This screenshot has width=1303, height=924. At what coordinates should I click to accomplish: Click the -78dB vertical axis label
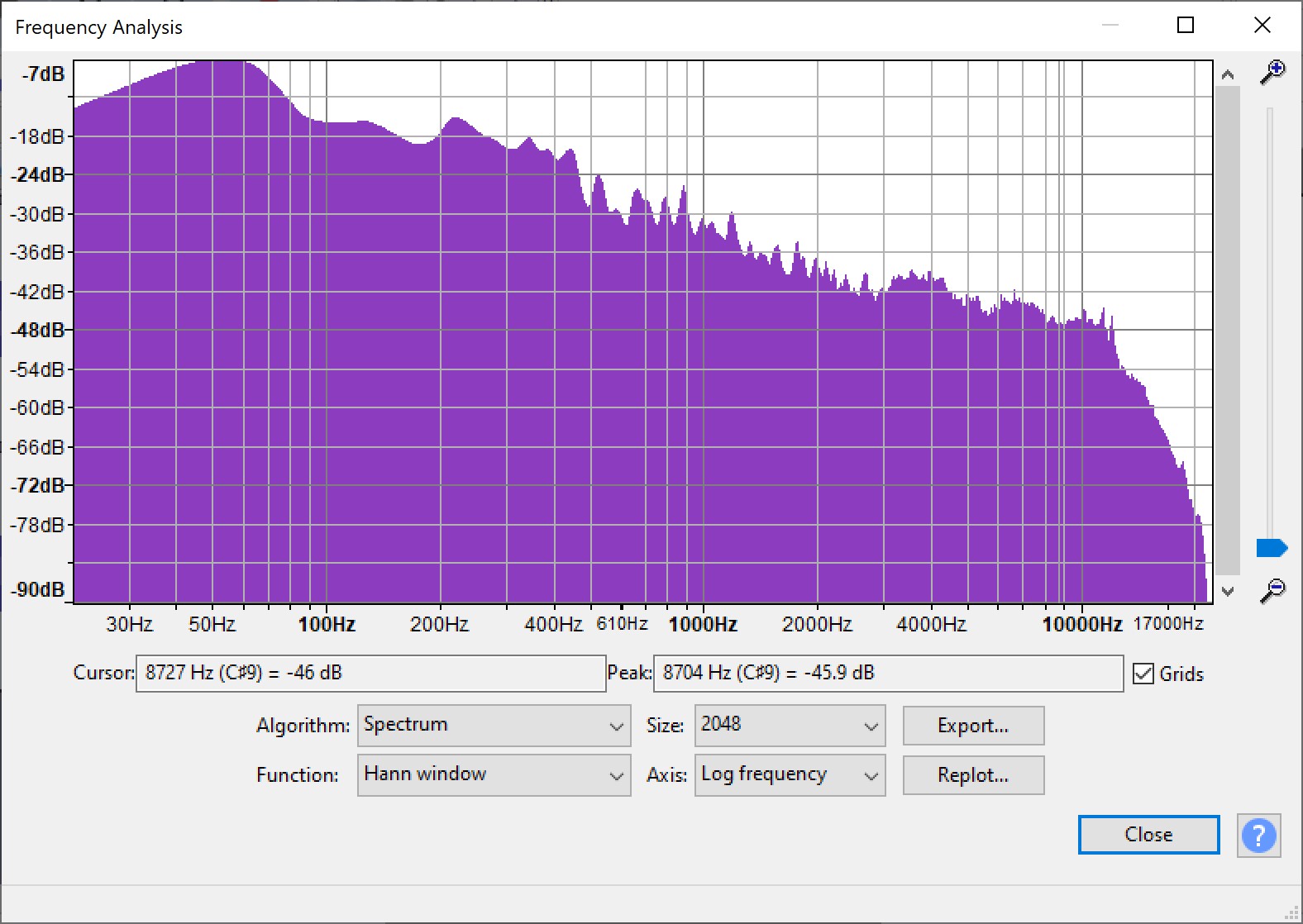[x=37, y=525]
